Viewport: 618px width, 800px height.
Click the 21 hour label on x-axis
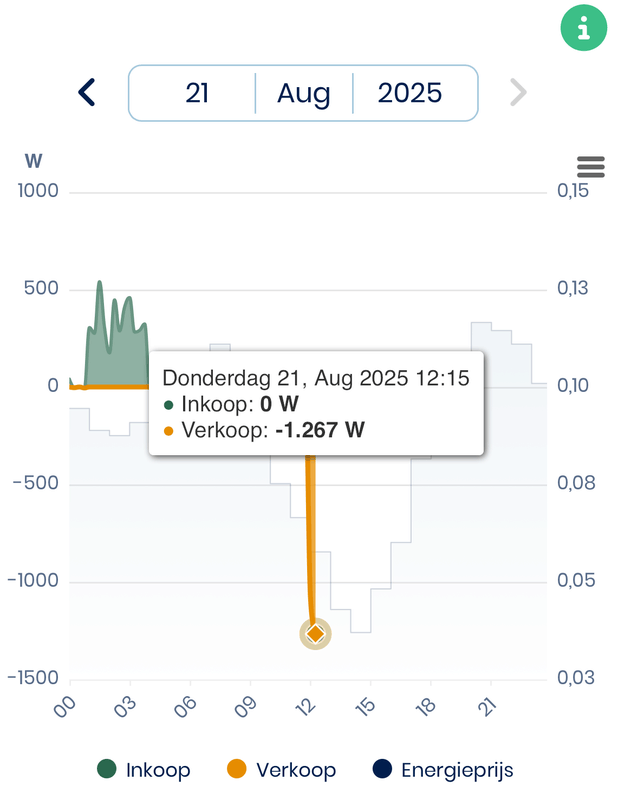[487, 706]
